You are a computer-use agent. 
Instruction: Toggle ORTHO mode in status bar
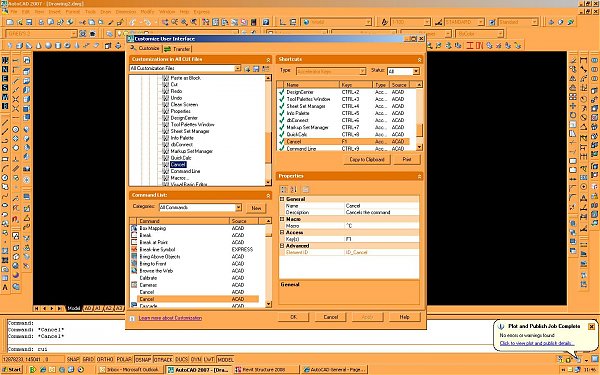coord(105,359)
